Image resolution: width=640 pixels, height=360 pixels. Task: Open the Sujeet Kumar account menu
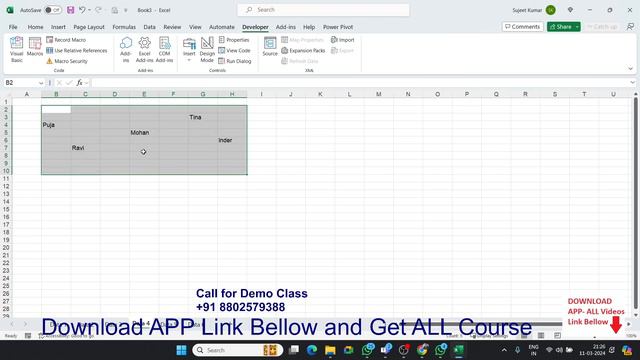pos(534,10)
